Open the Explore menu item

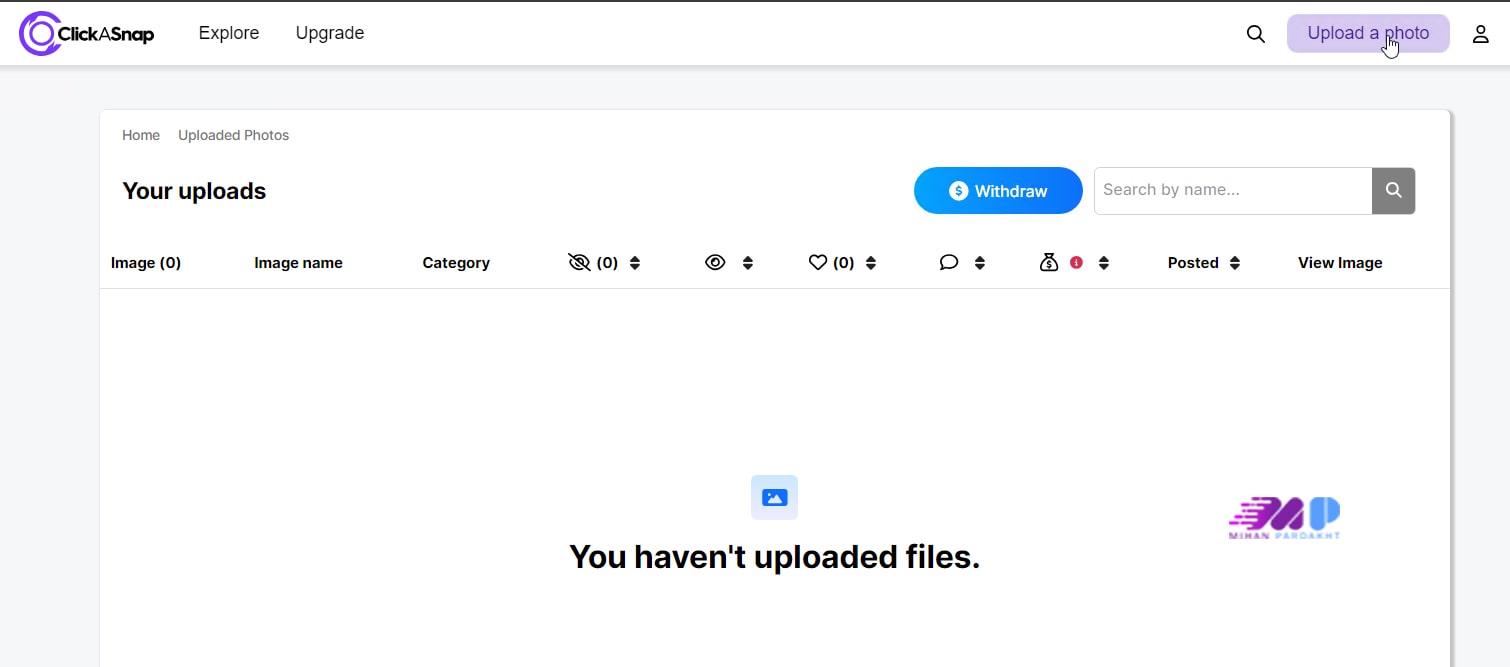[229, 33]
